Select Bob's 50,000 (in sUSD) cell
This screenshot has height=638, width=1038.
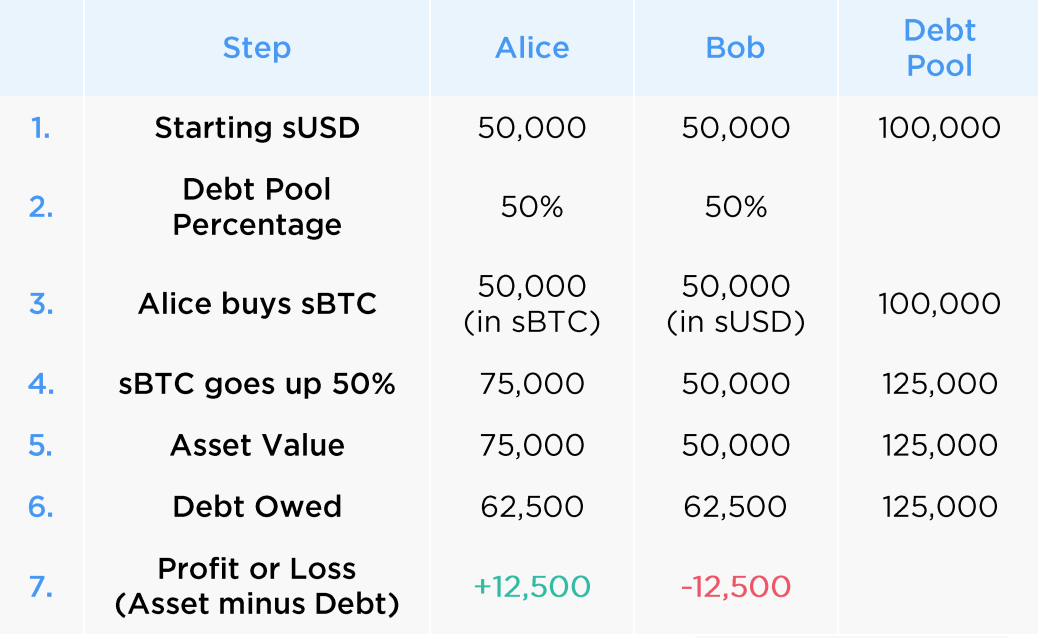click(735, 304)
